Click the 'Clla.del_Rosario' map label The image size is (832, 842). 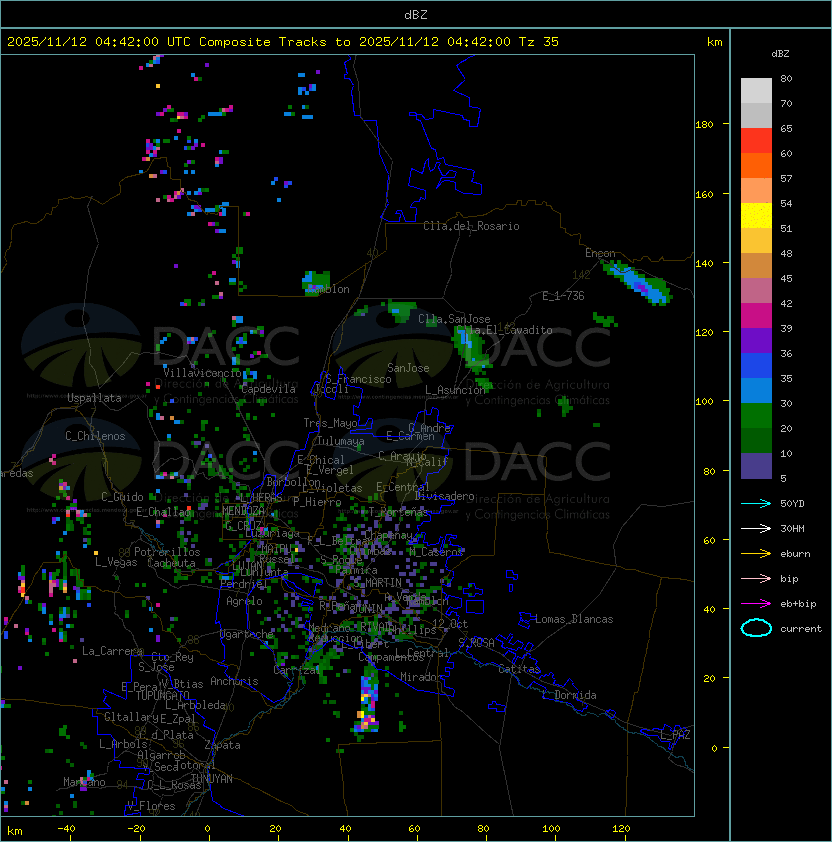click(471, 226)
